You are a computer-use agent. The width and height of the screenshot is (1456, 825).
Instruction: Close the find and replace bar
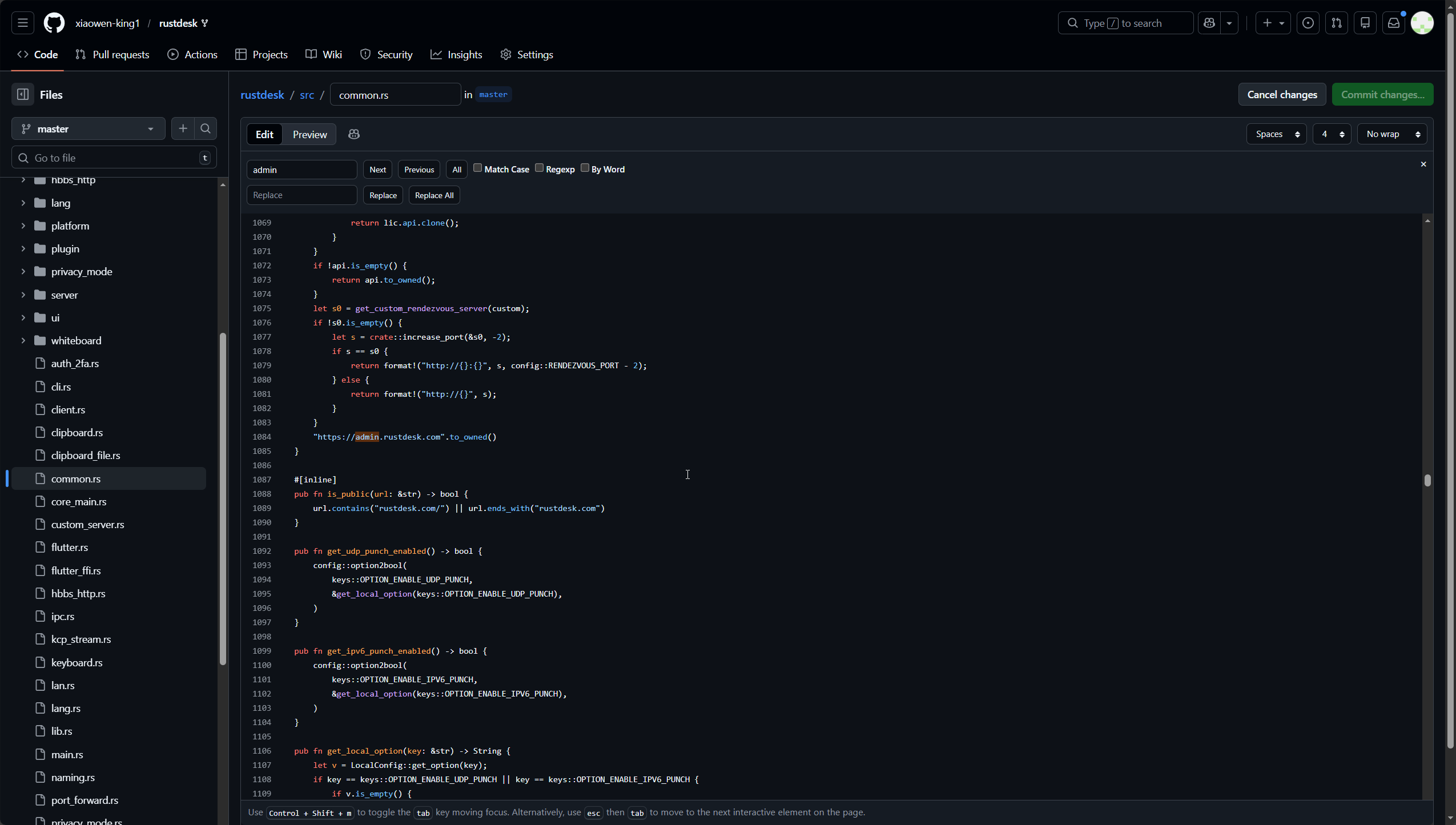1423,164
